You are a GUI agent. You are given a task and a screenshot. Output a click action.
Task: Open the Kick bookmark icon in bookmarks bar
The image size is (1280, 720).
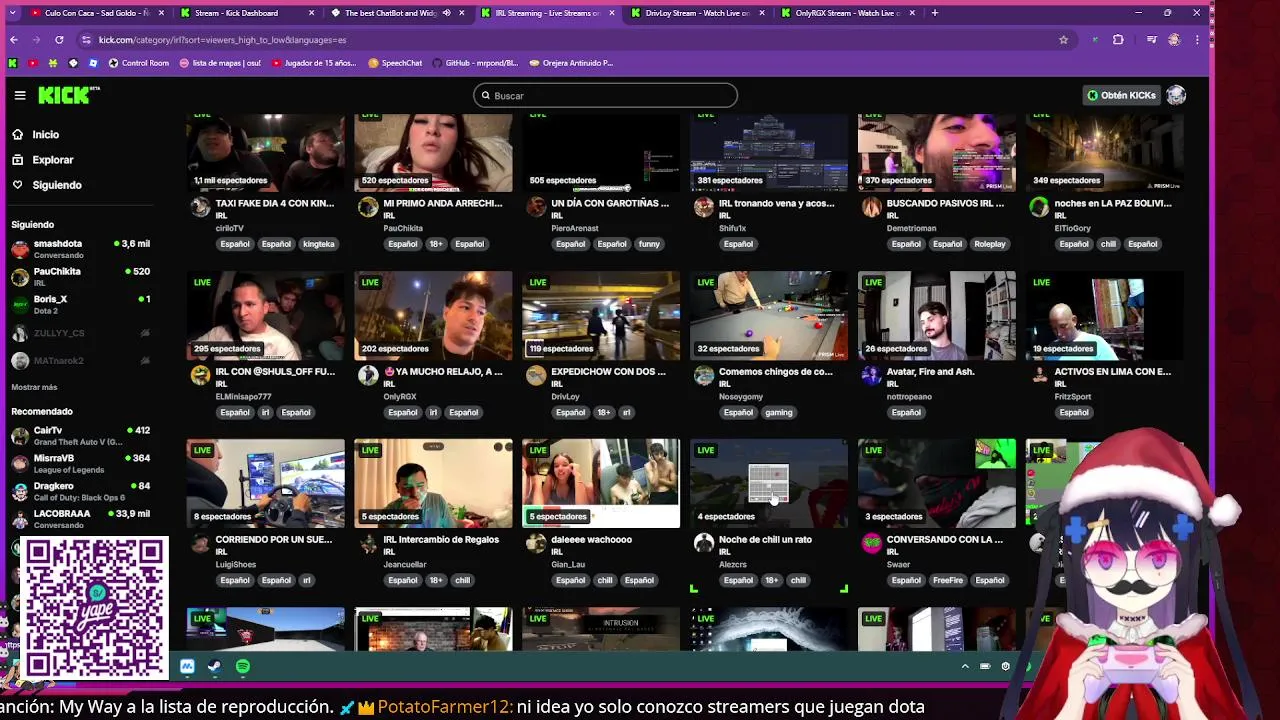pos(13,63)
